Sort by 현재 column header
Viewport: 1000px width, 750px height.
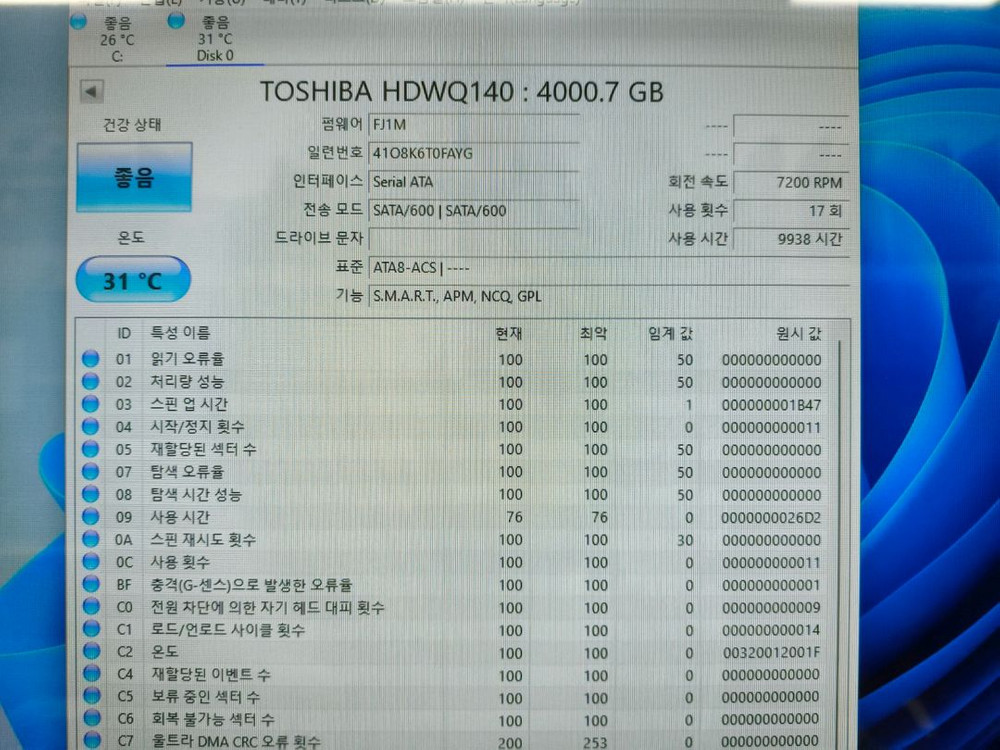point(509,333)
